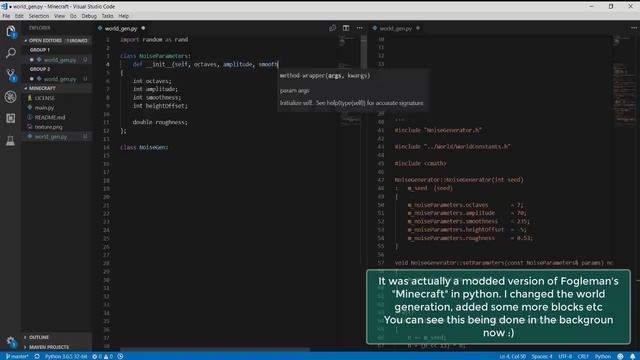This screenshot has height=360, width=640.
Task: Expand the Outline section
Action: [x=56, y=337]
